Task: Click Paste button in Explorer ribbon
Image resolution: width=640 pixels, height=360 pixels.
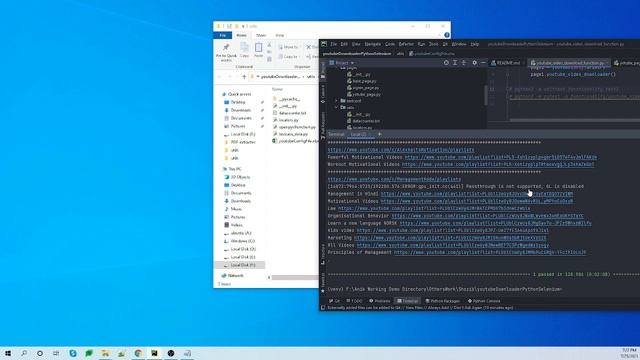Action: click(x=258, y=51)
